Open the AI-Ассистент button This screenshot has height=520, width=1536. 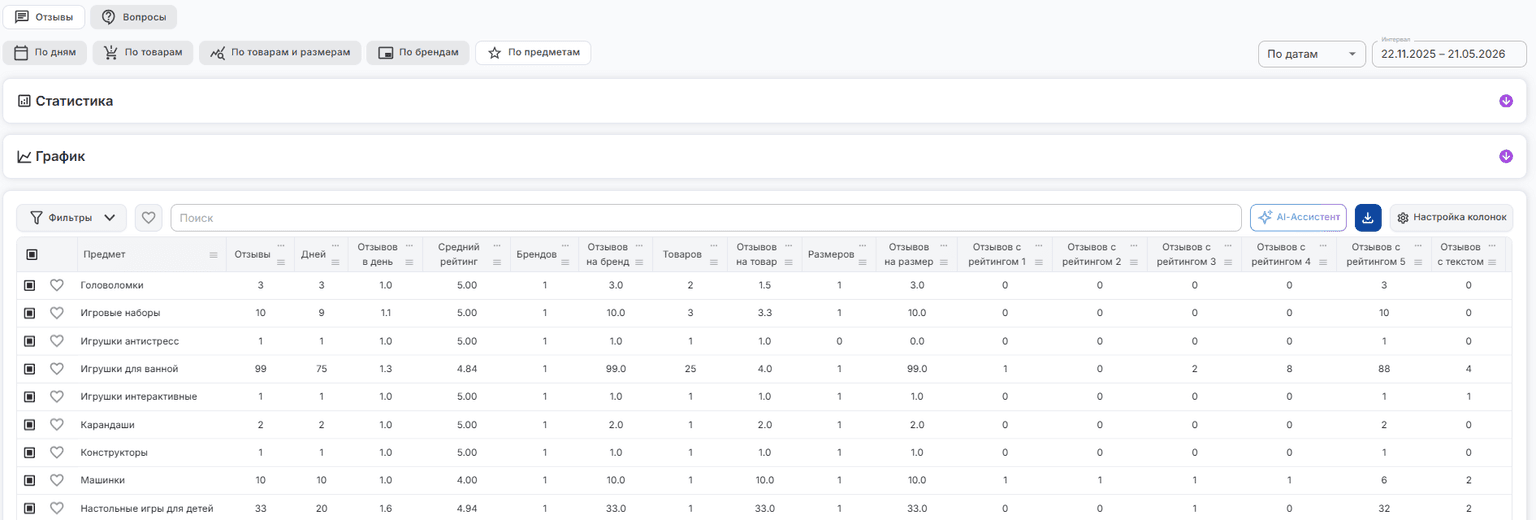(1298, 217)
